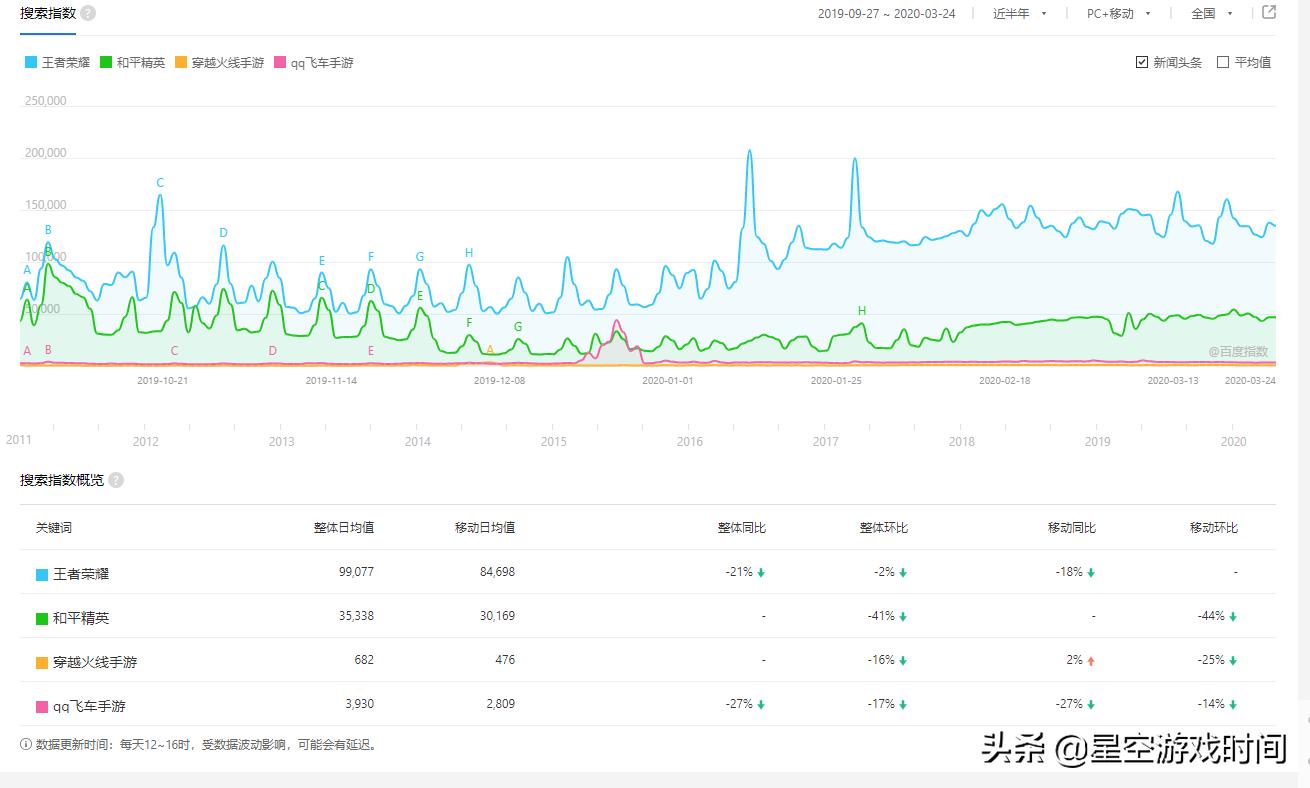Click the blue swatch beside 王者荣耀 in table

42,575
